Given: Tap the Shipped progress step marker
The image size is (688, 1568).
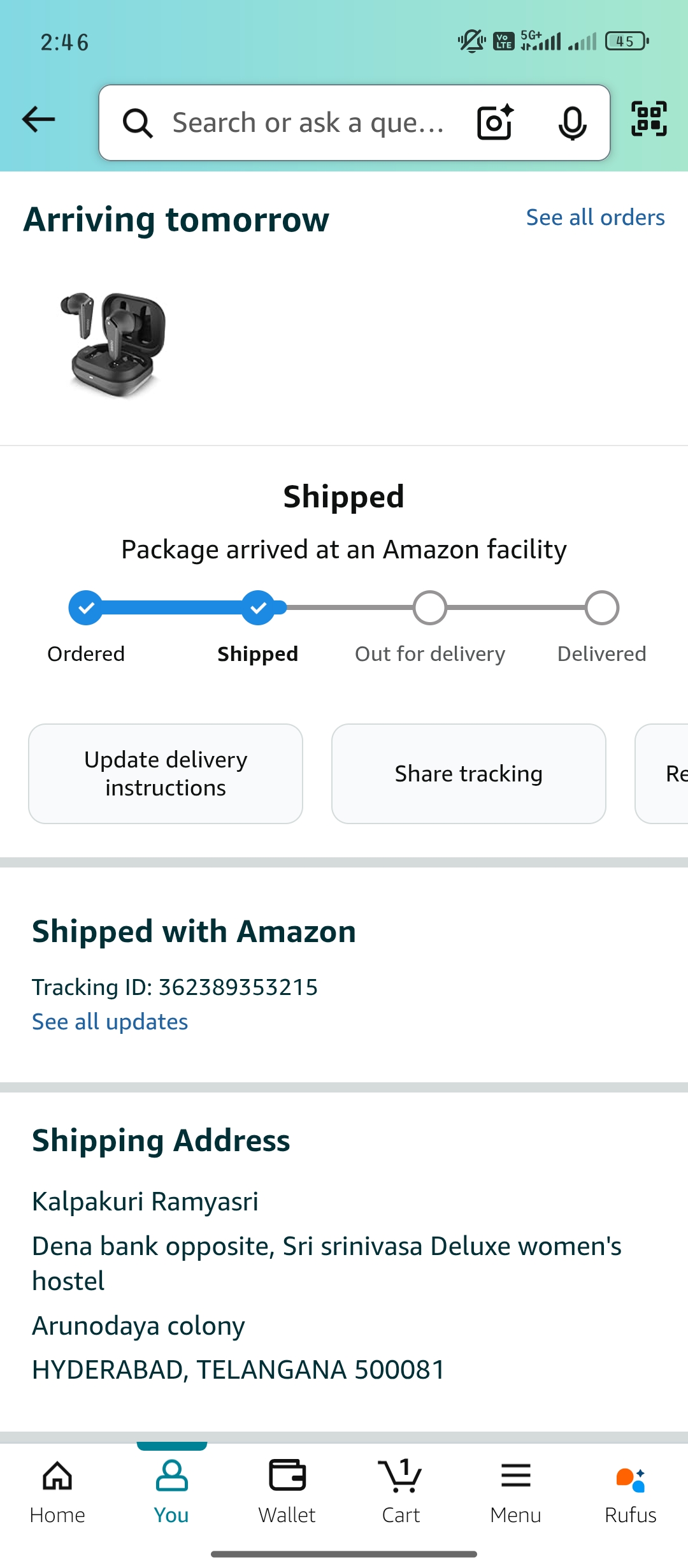Looking at the screenshot, I should pyautogui.click(x=258, y=608).
